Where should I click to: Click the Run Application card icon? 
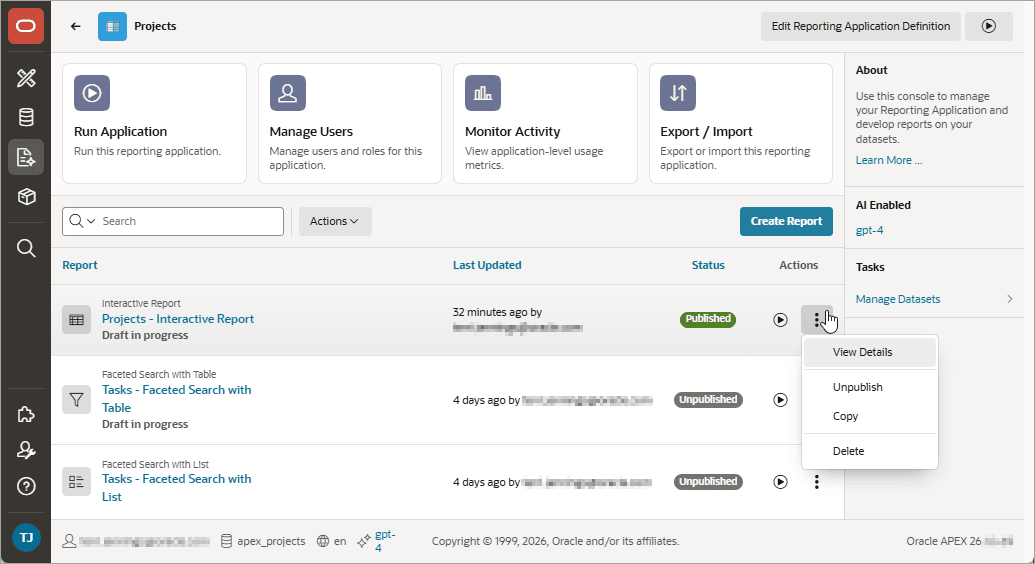tap(92, 93)
